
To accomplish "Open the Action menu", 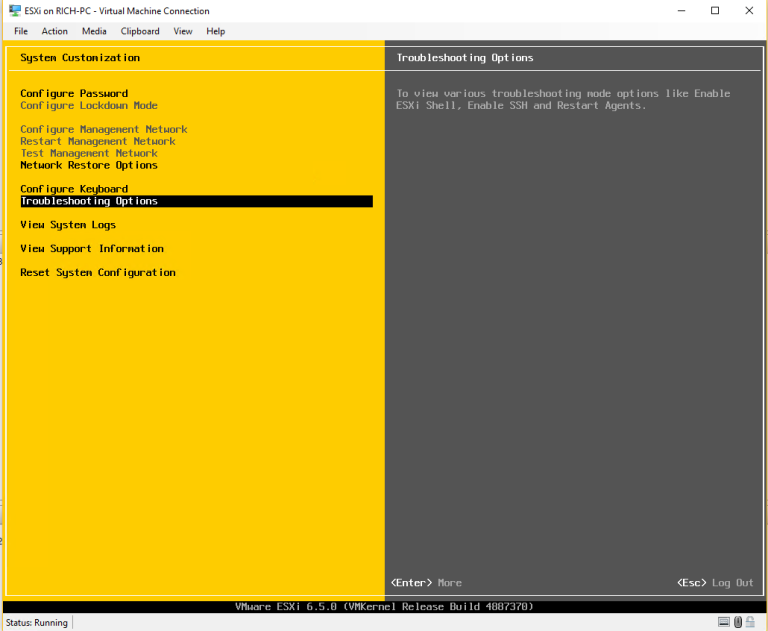I will pos(54,31).
